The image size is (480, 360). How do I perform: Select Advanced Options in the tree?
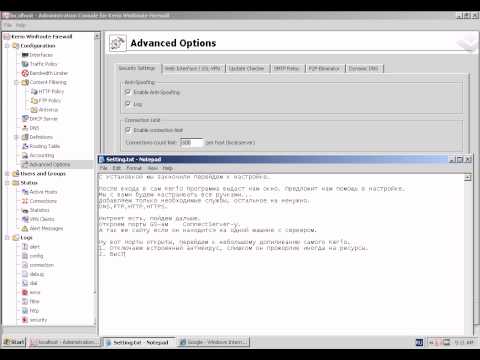click(46, 164)
